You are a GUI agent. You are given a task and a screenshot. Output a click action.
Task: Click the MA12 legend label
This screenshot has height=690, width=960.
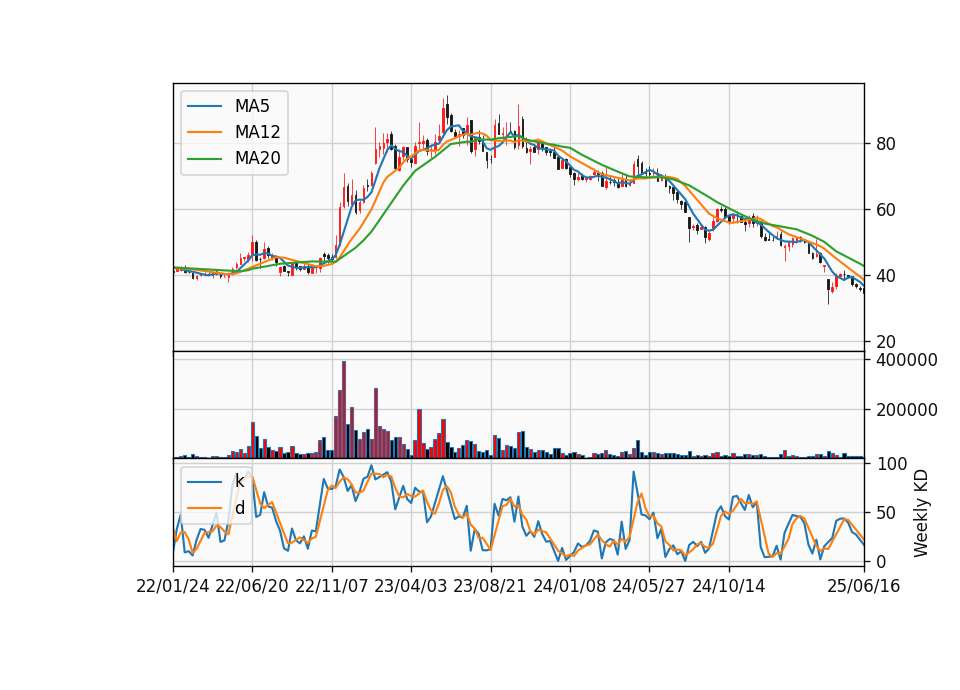pos(257,132)
